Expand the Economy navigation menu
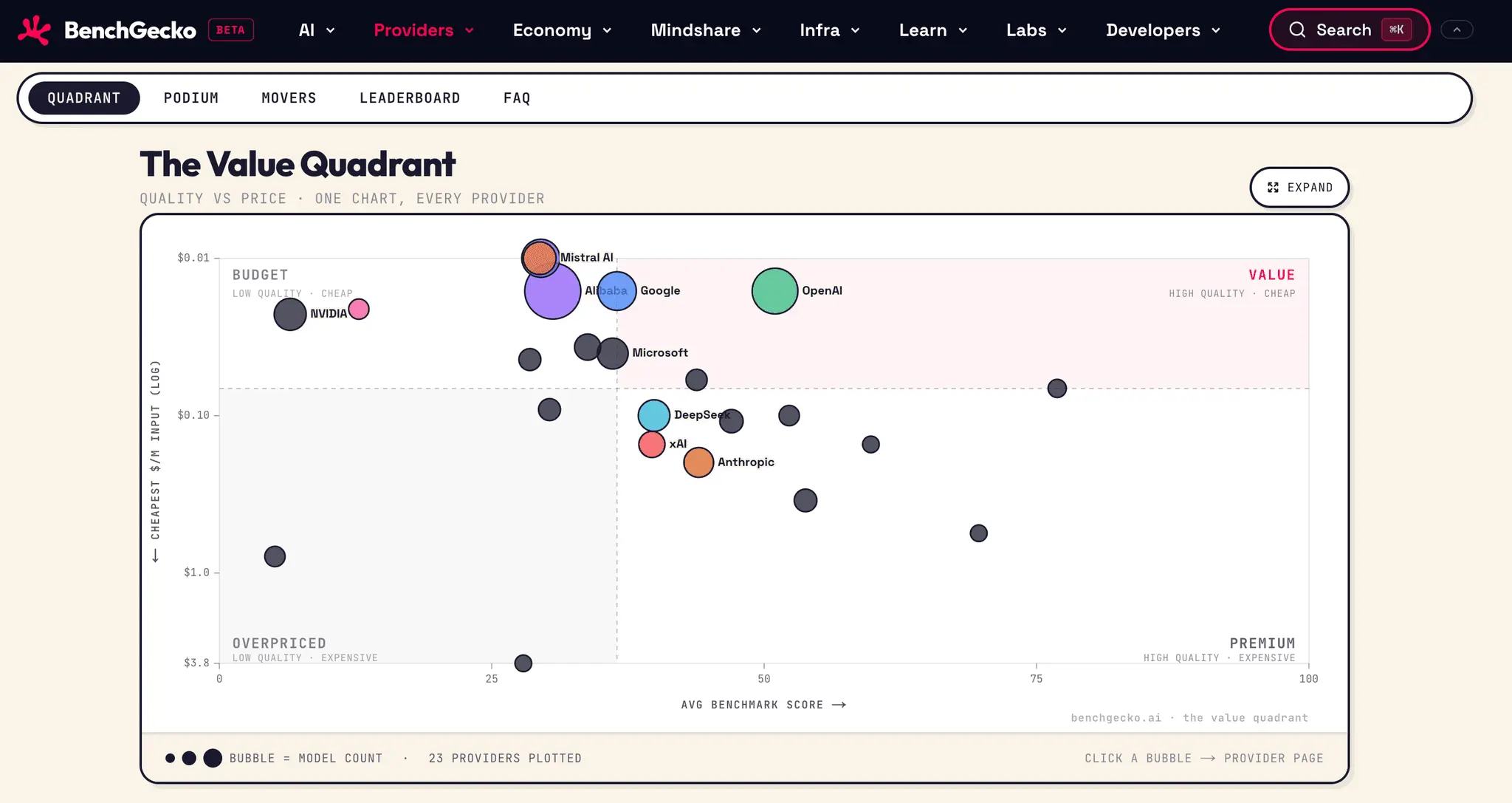This screenshot has width=1512, height=803. (563, 30)
